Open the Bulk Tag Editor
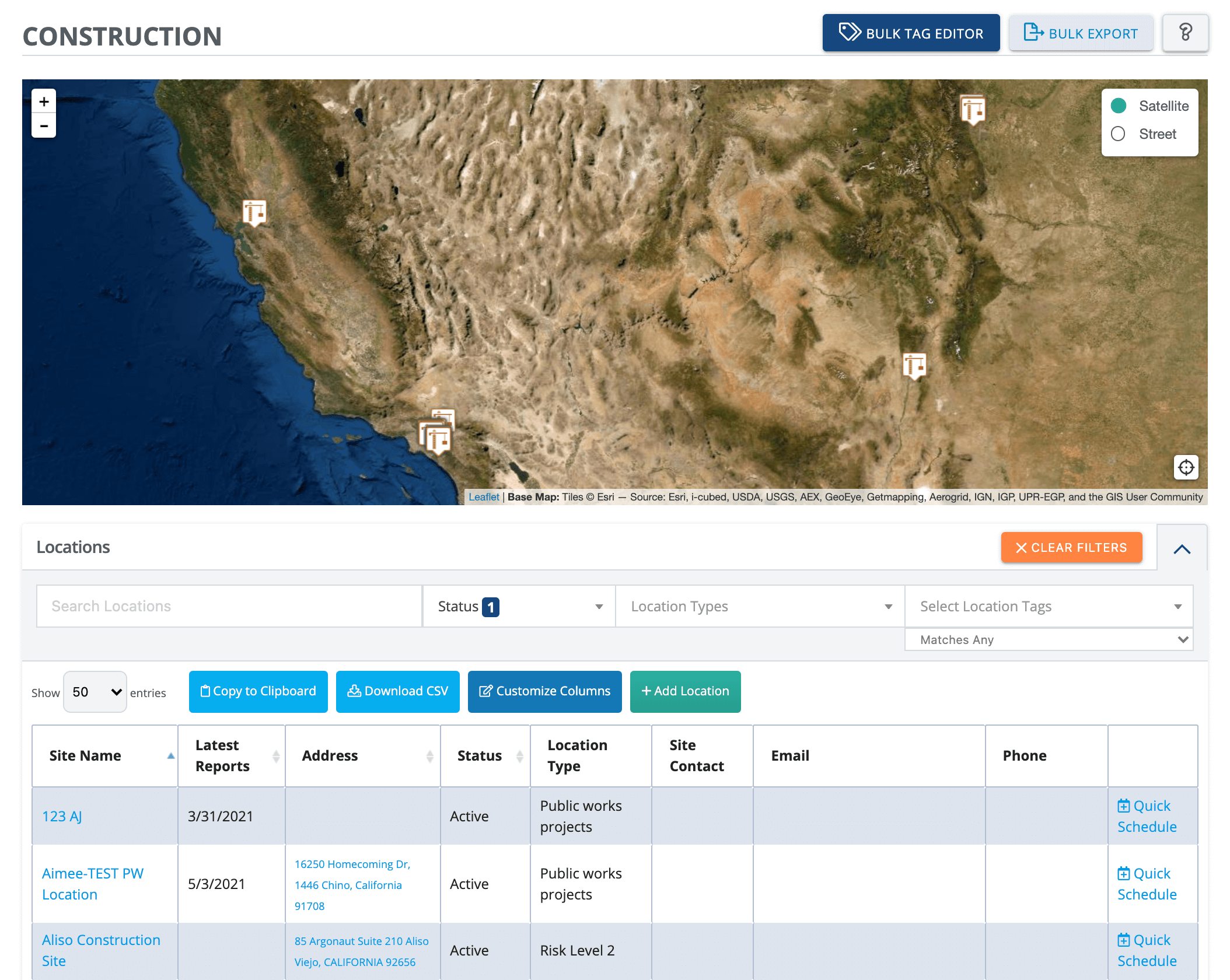This screenshot has height=980, width=1230. pyautogui.click(x=911, y=33)
